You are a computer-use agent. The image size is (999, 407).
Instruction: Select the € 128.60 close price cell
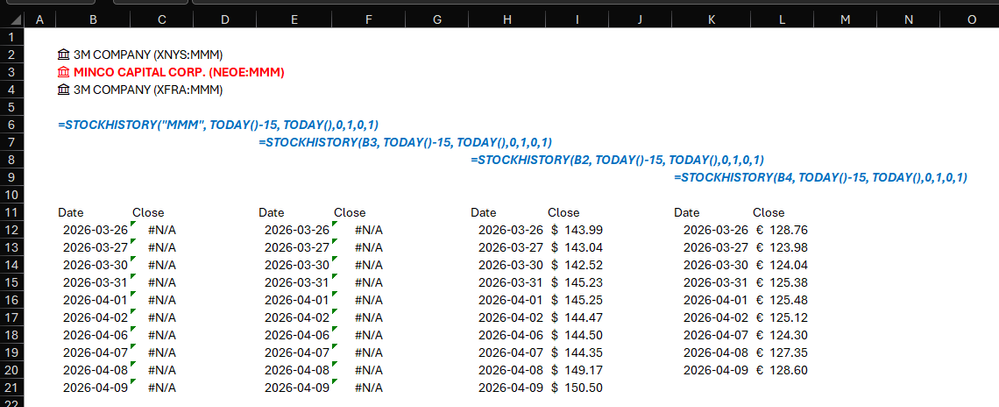click(x=782, y=370)
